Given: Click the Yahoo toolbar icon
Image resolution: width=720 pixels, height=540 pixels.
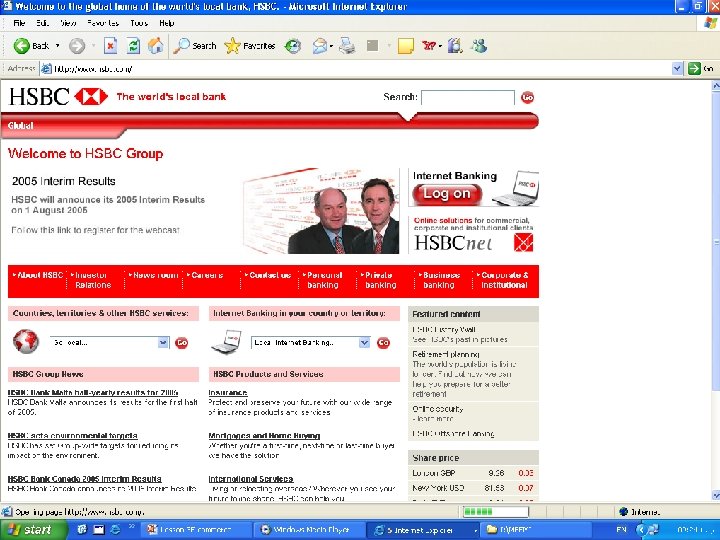Looking at the screenshot, I should [x=429, y=46].
